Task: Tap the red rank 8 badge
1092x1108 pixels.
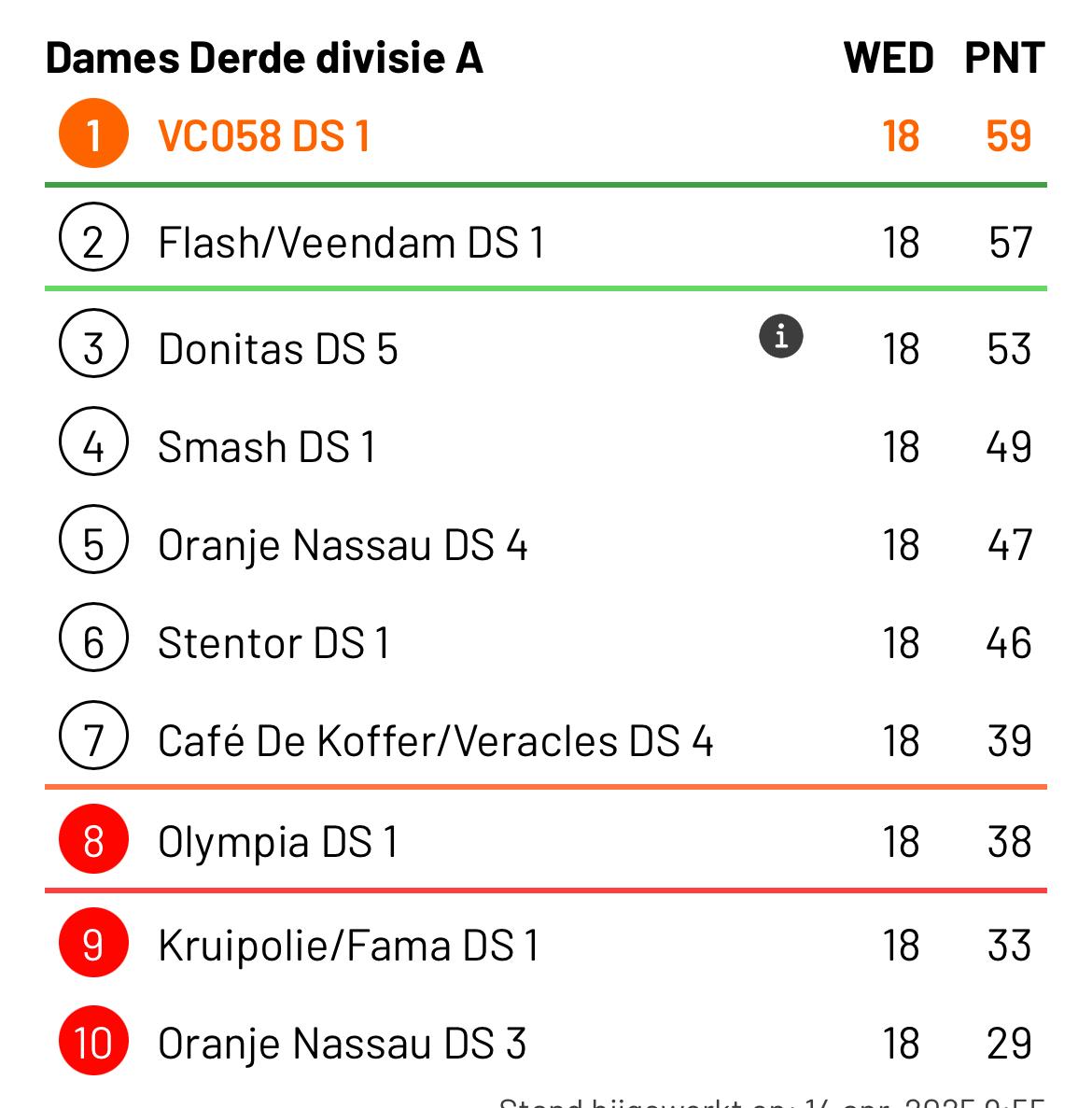Action: [93, 839]
